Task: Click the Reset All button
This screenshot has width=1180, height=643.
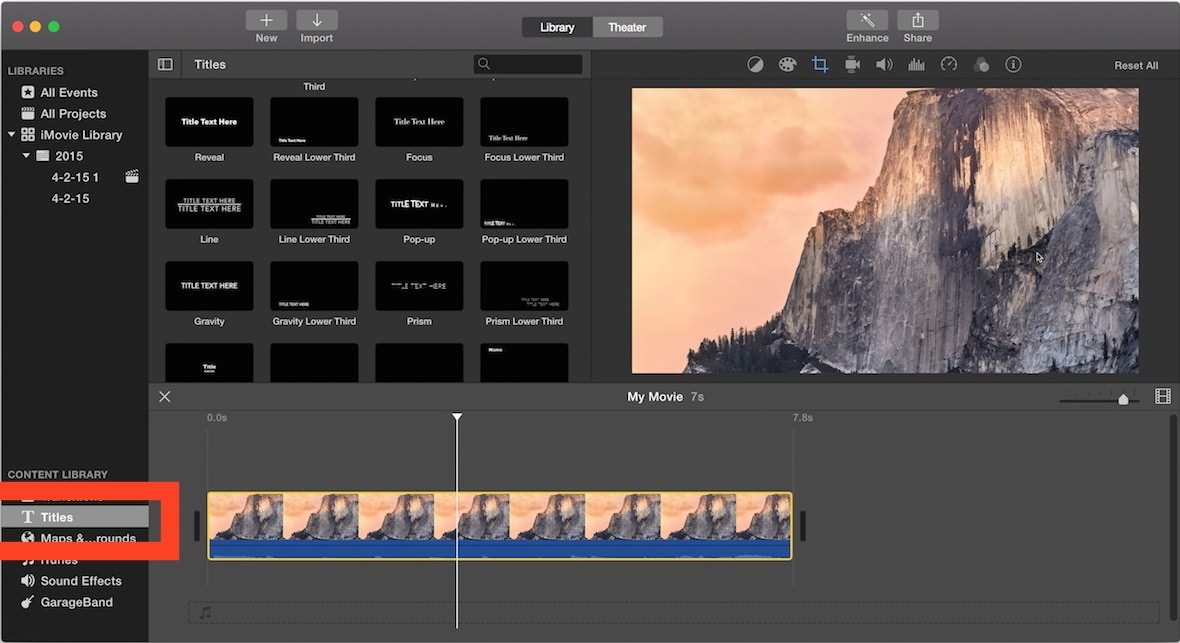Action: [x=1136, y=64]
